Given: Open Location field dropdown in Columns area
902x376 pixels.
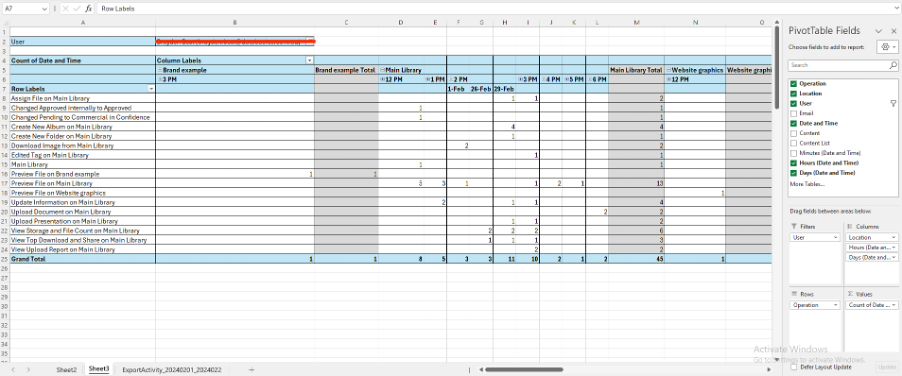Looking at the screenshot, I should point(893,237).
